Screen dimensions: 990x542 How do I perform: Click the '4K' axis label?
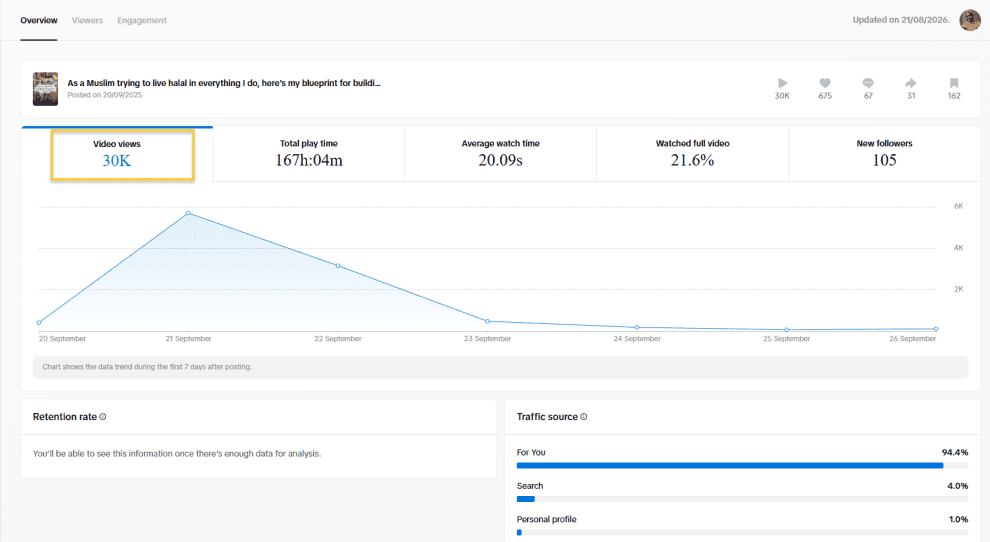pos(958,248)
